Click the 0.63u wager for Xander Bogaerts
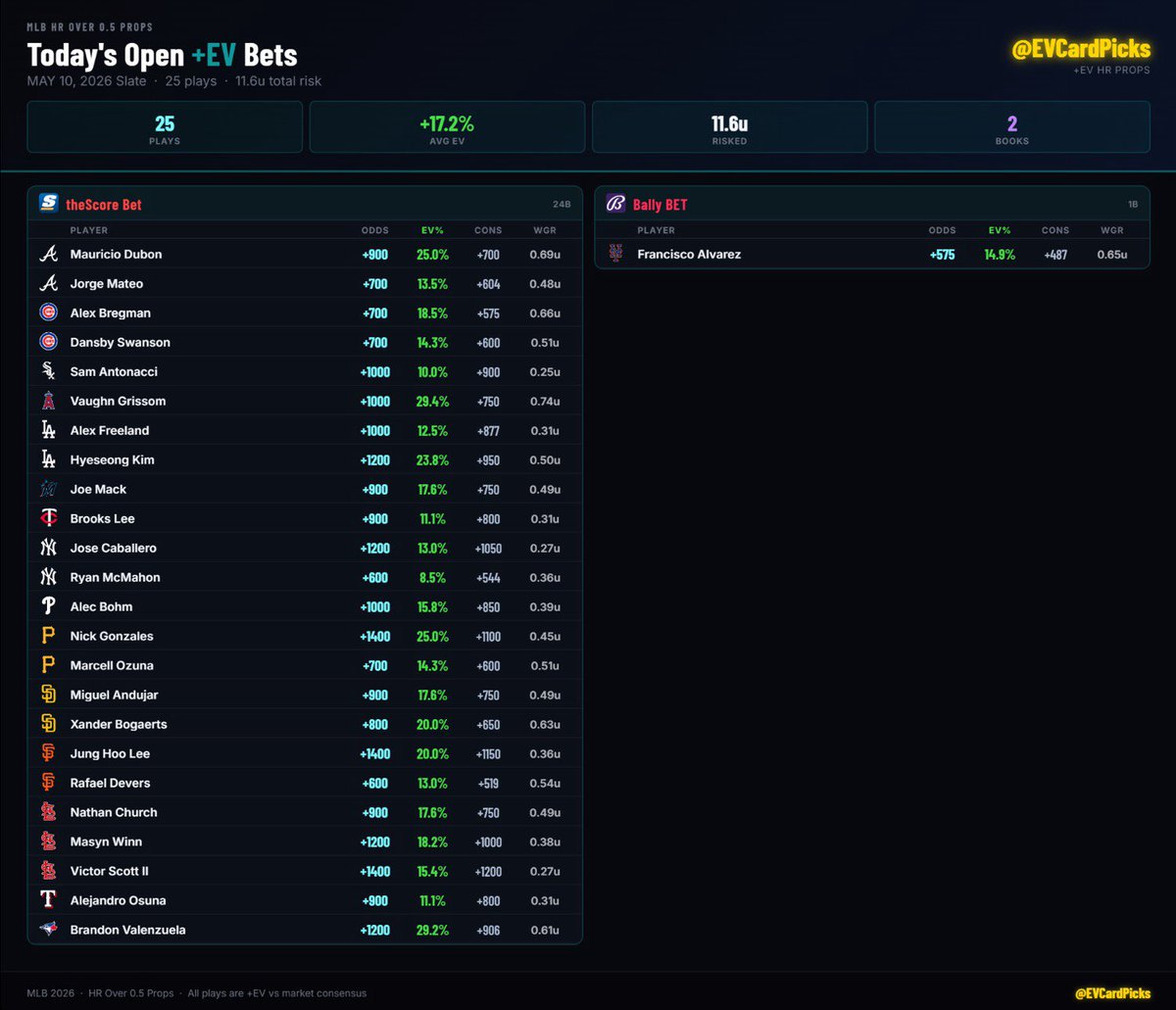 pyautogui.click(x=545, y=724)
